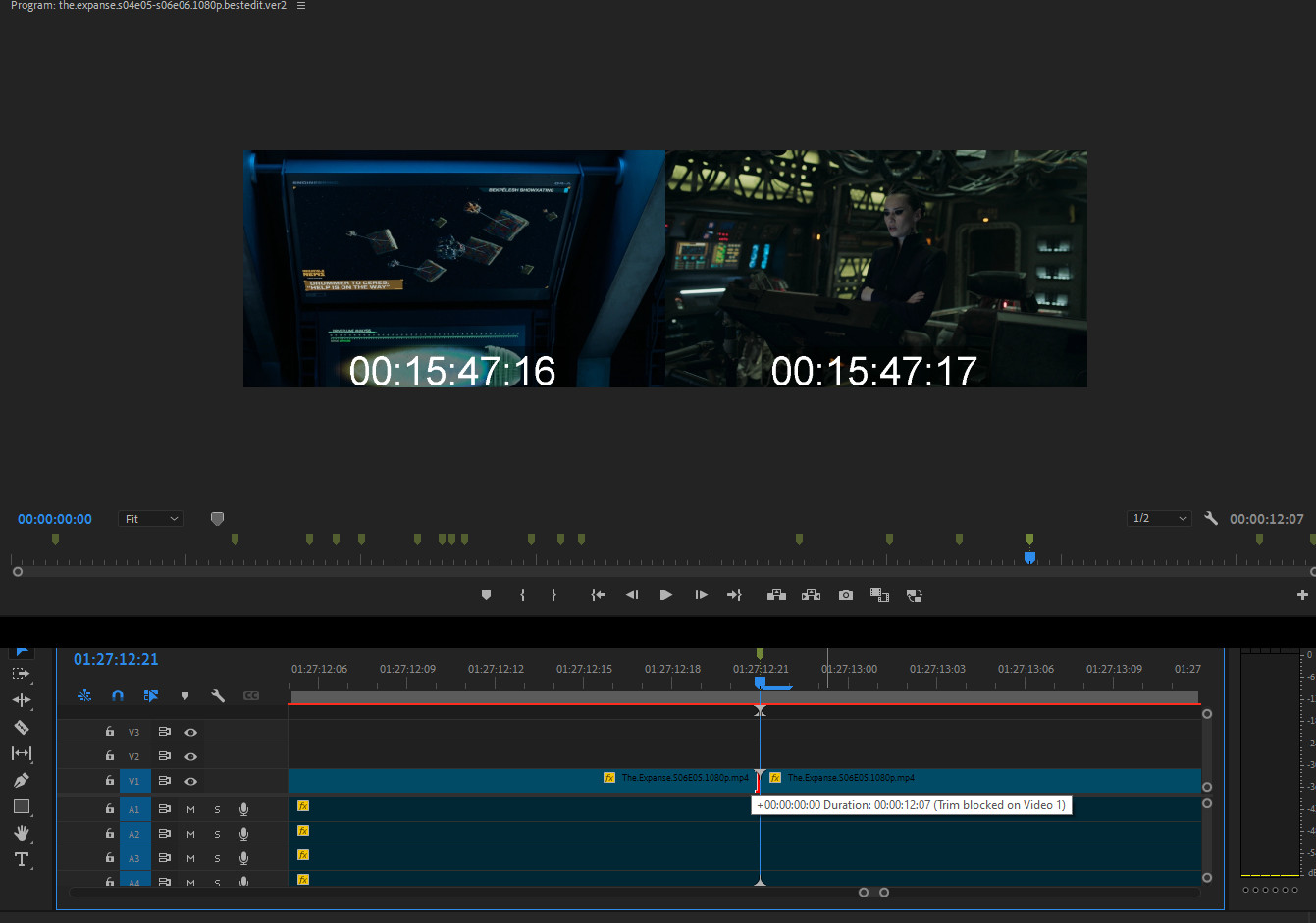The height and width of the screenshot is (923, 1316).
Task: Open the 1/2 playback resolution dropdown
Action: tap(1159, 518)
